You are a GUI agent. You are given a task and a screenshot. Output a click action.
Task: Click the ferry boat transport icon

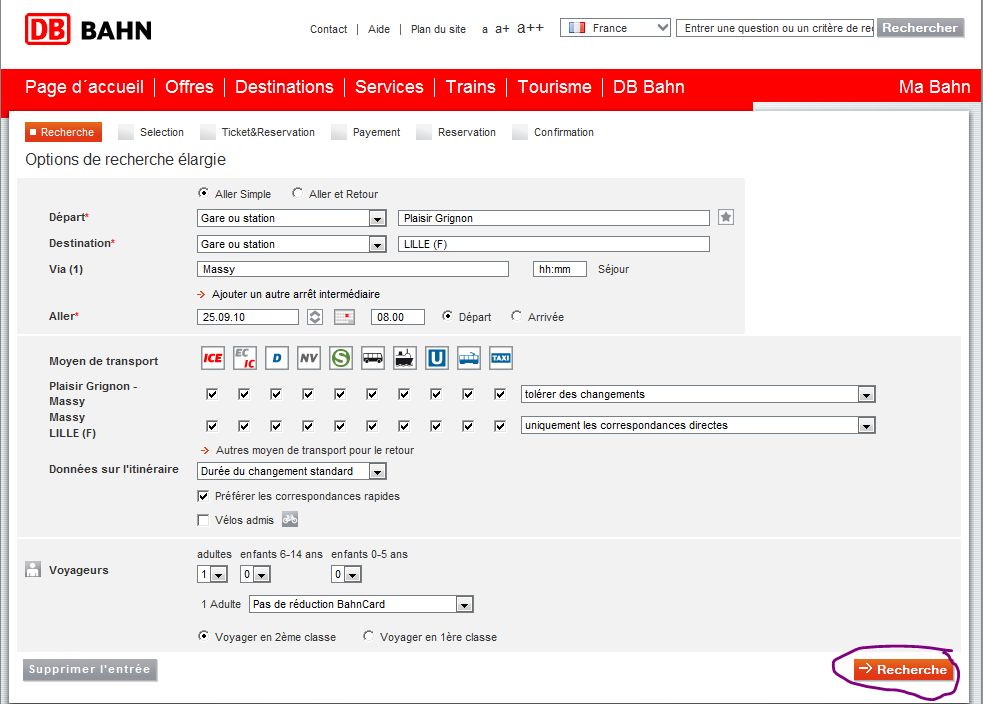pos(405,358)
